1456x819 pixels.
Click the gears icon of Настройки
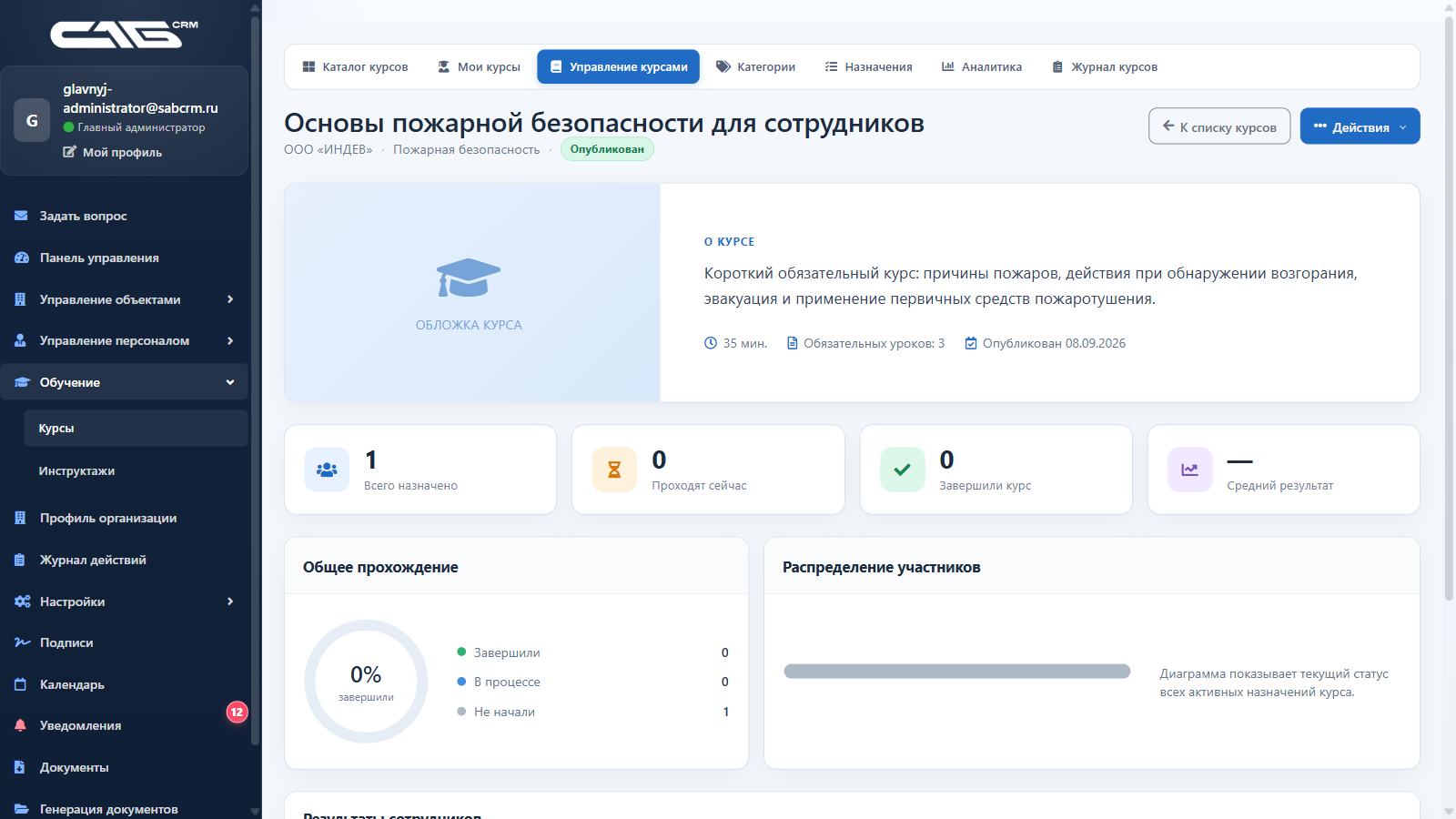pos(22,602)
